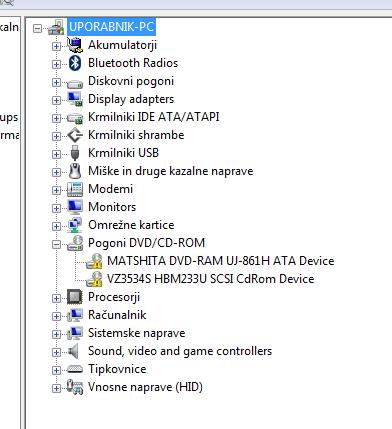Expand the Računalnik category
Viewport: 392px width, 429px height.
point(56,316)
